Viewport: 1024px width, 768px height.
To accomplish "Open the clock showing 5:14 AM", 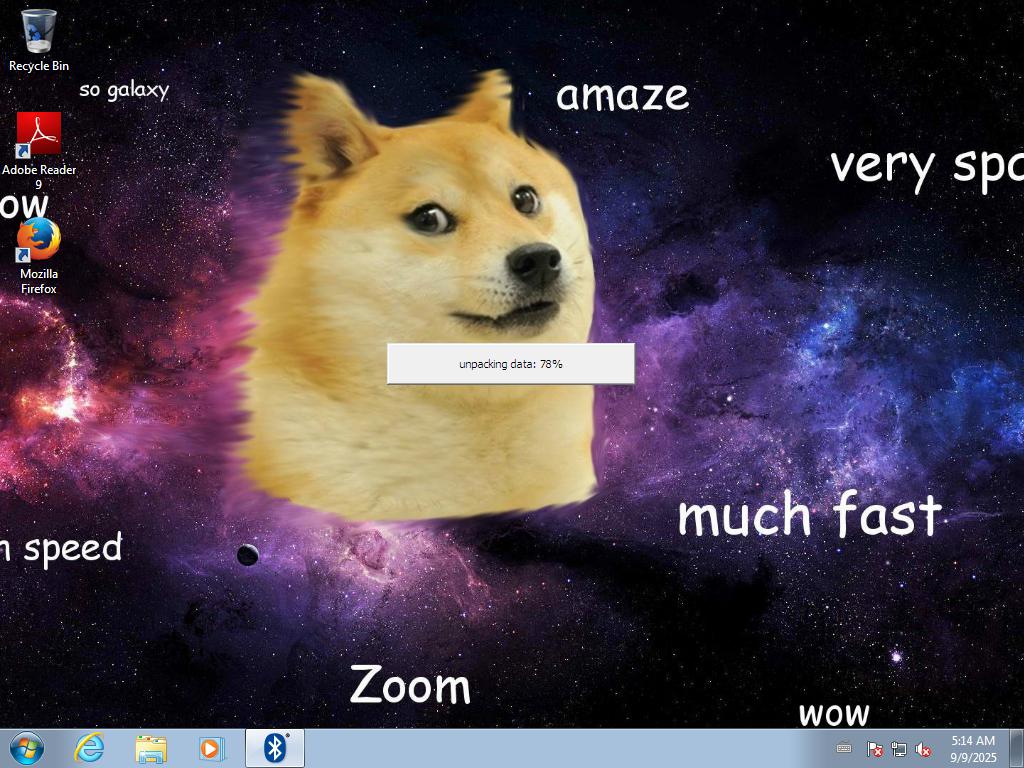I will [973, 748].
